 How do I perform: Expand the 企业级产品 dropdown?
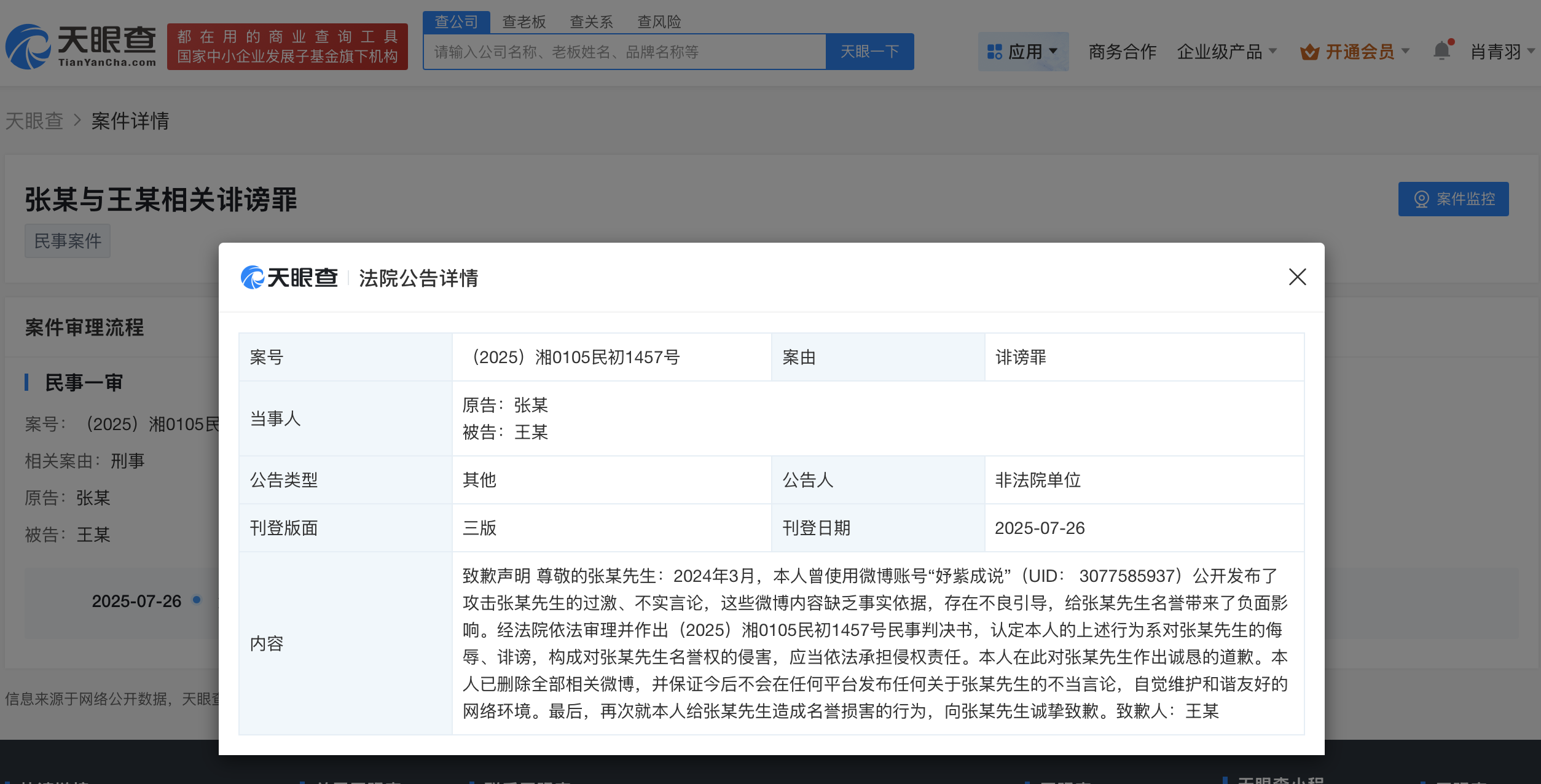pos(1227,52)
